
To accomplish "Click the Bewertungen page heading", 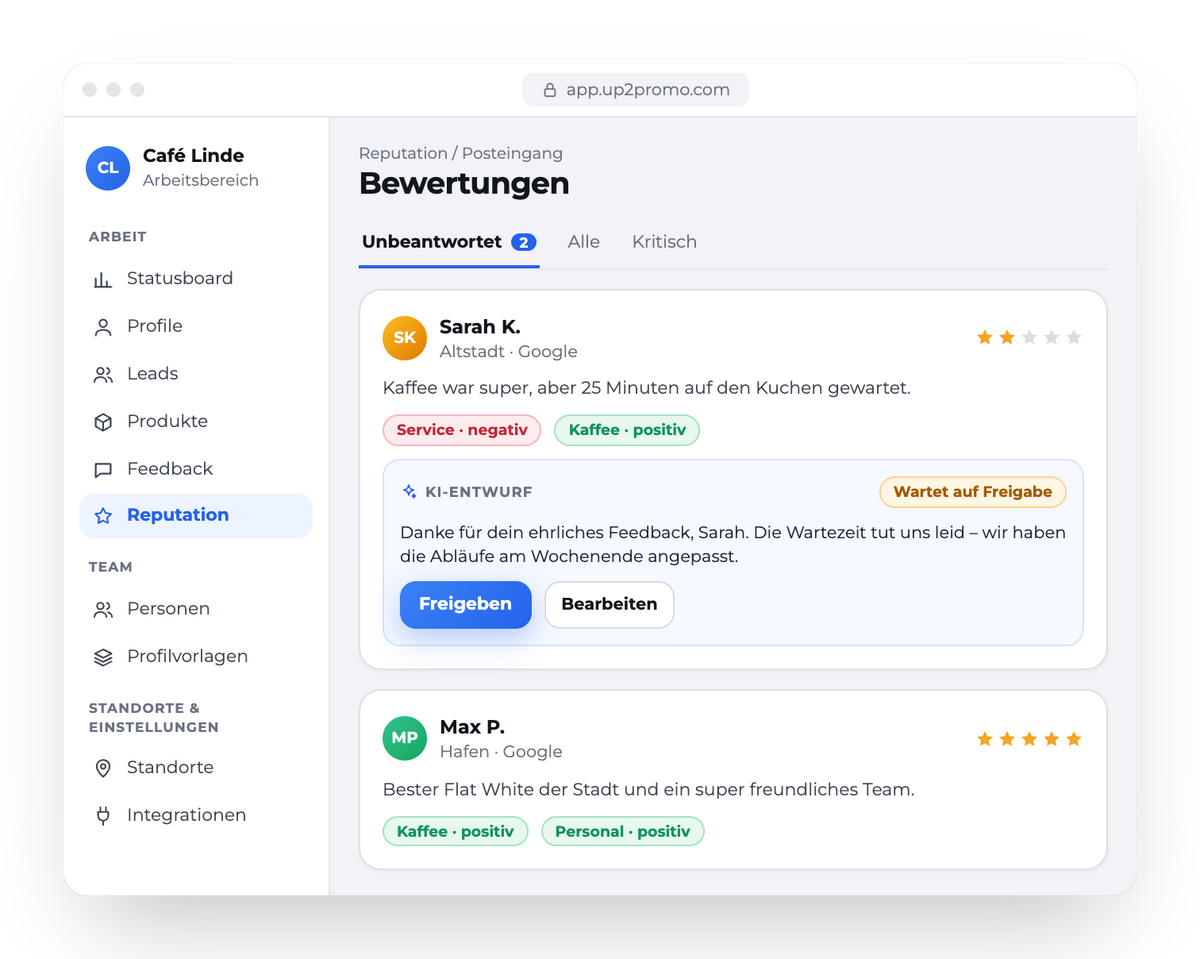I will point(464,184).
